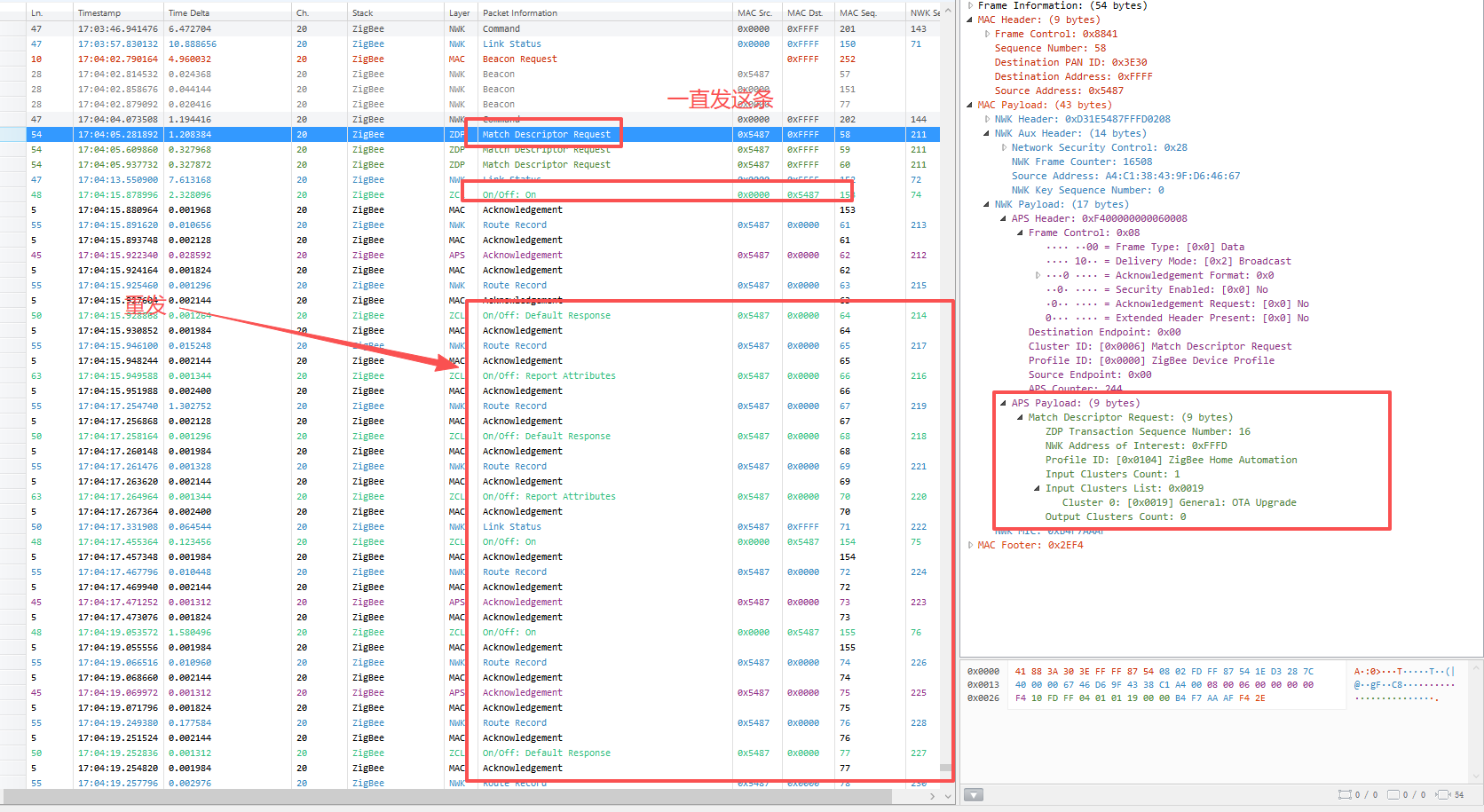The width and height of the screenshot is (1484, 812).
Task: Expand the Network Security Control: 0x28 node
Action: [x=1004, y=147]
